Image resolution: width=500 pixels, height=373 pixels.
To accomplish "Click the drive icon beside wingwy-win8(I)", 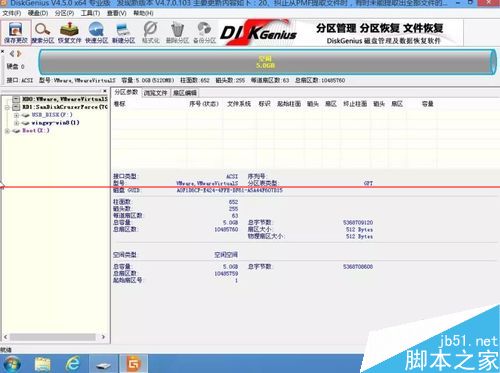I will 26,123.
